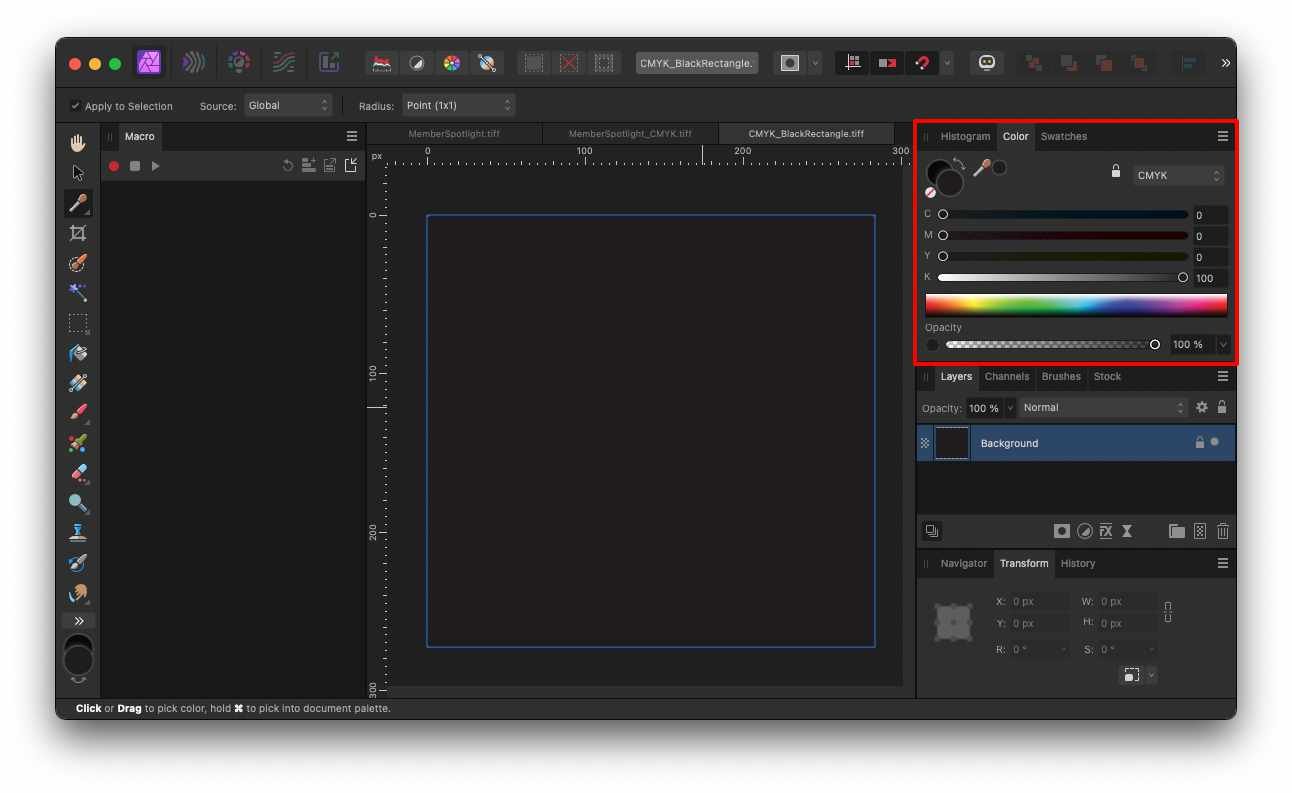1292x793 pixels.
Task: Select the View hand tool
Action: (x=78, y=143)
